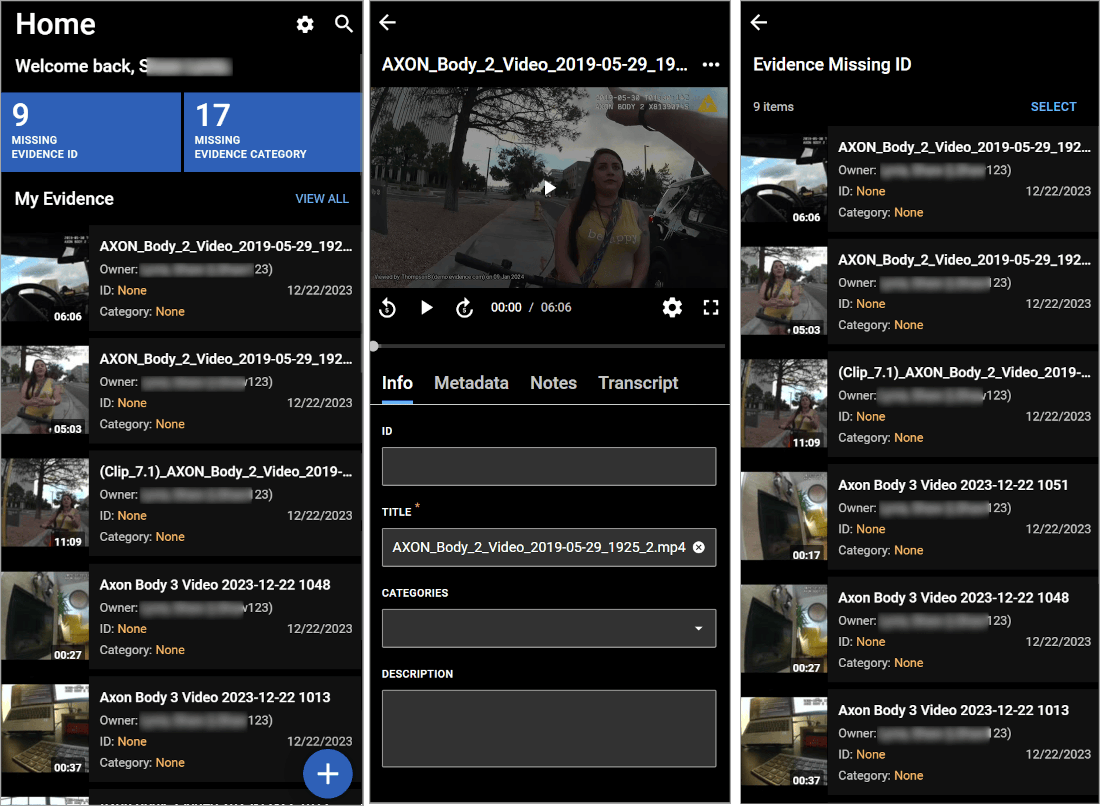Click SELECT in Evidence Missing ID

[x=1053, y=107]
